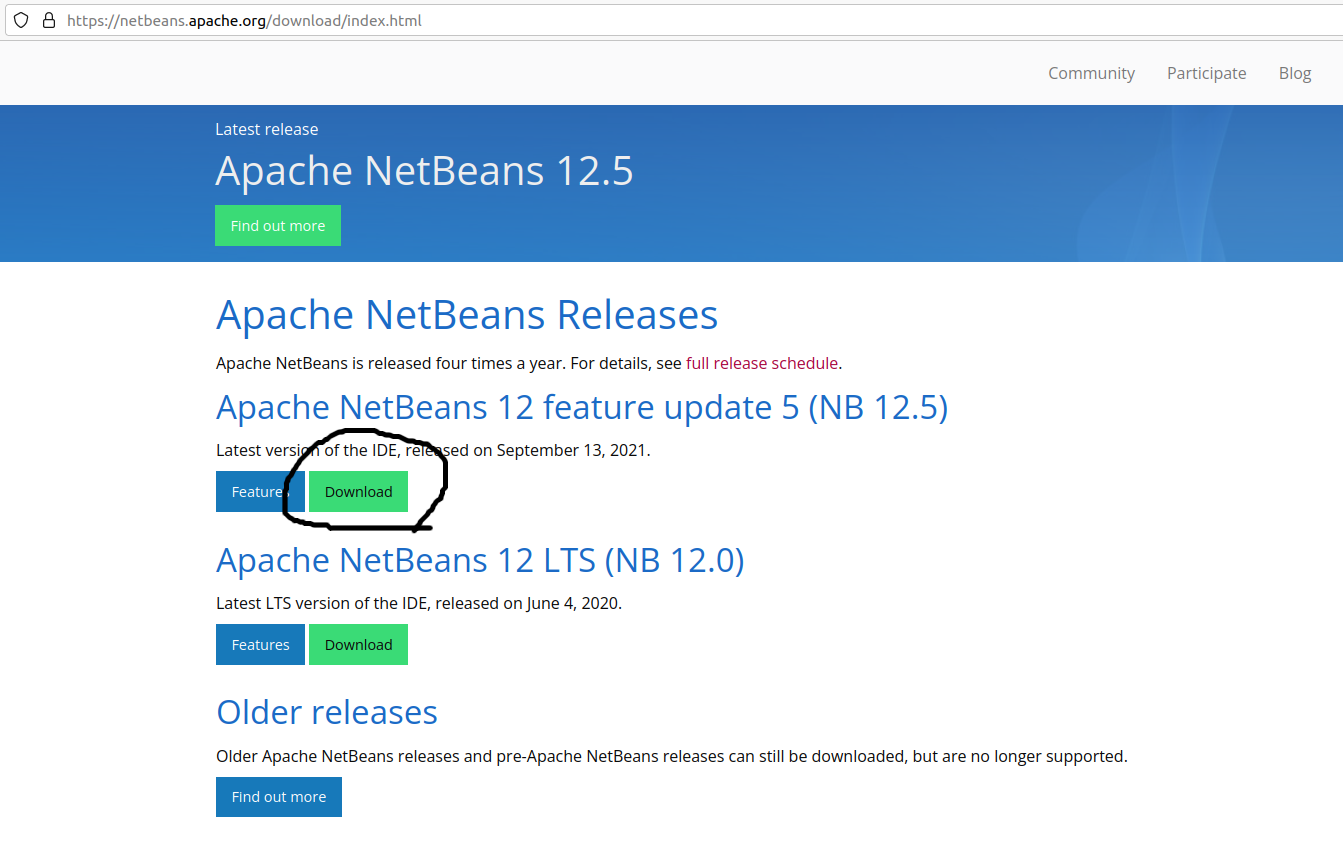Click text released on June 4, 2020
1343x843 pixels.
(x=529, y=603)
